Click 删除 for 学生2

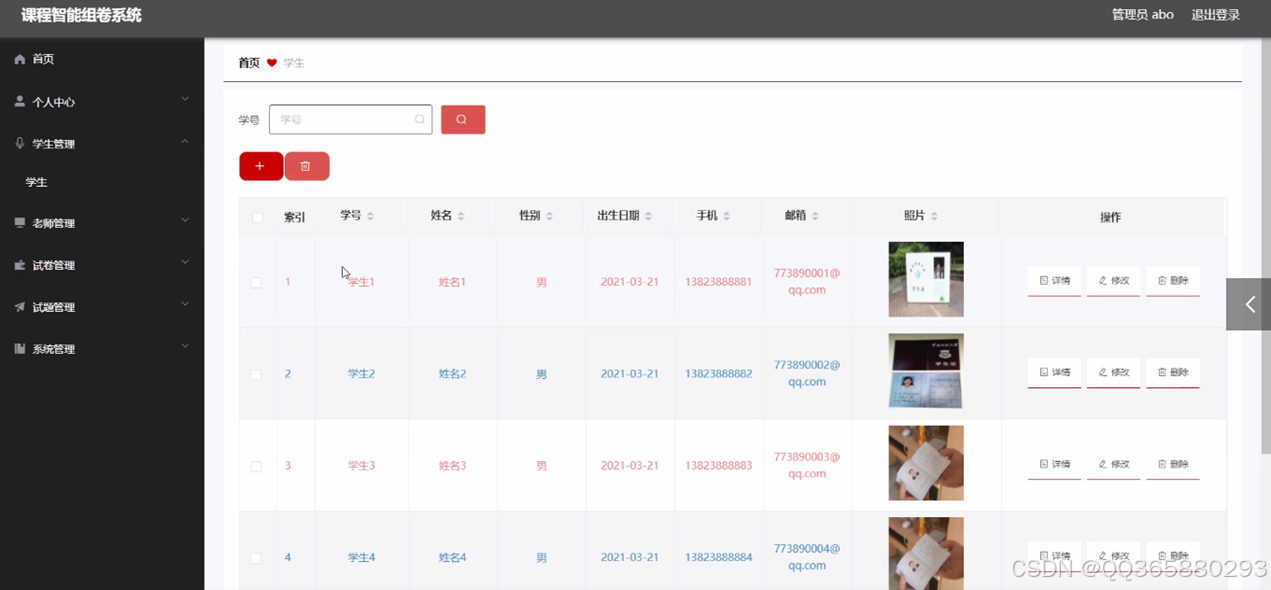(1172, 373)
